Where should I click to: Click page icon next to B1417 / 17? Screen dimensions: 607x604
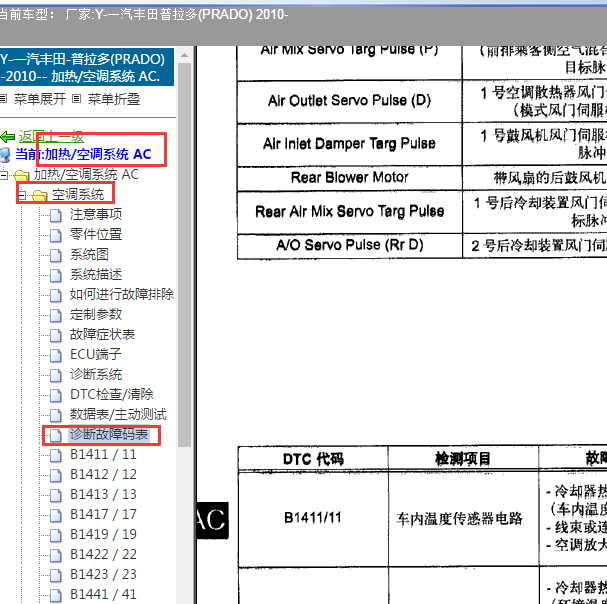(56, 515)
